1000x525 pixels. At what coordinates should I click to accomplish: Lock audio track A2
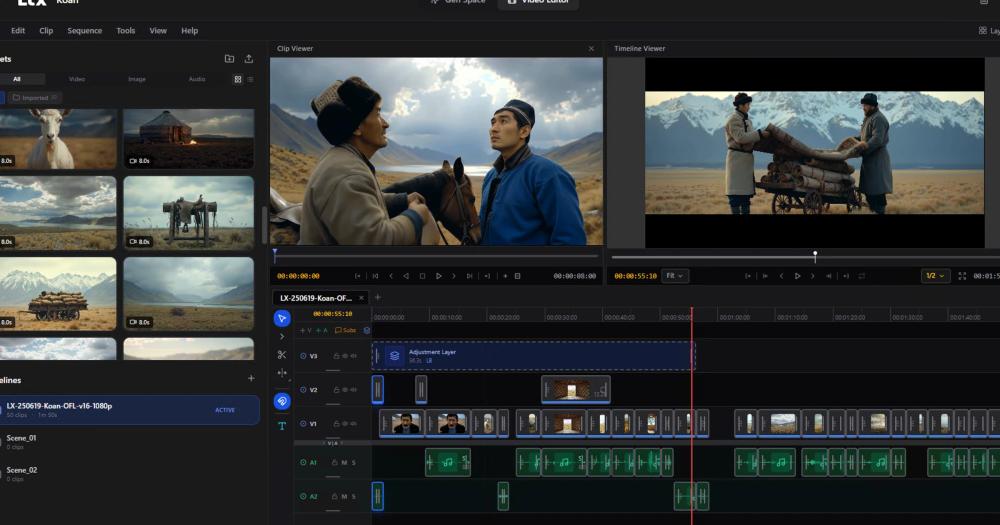334,496
